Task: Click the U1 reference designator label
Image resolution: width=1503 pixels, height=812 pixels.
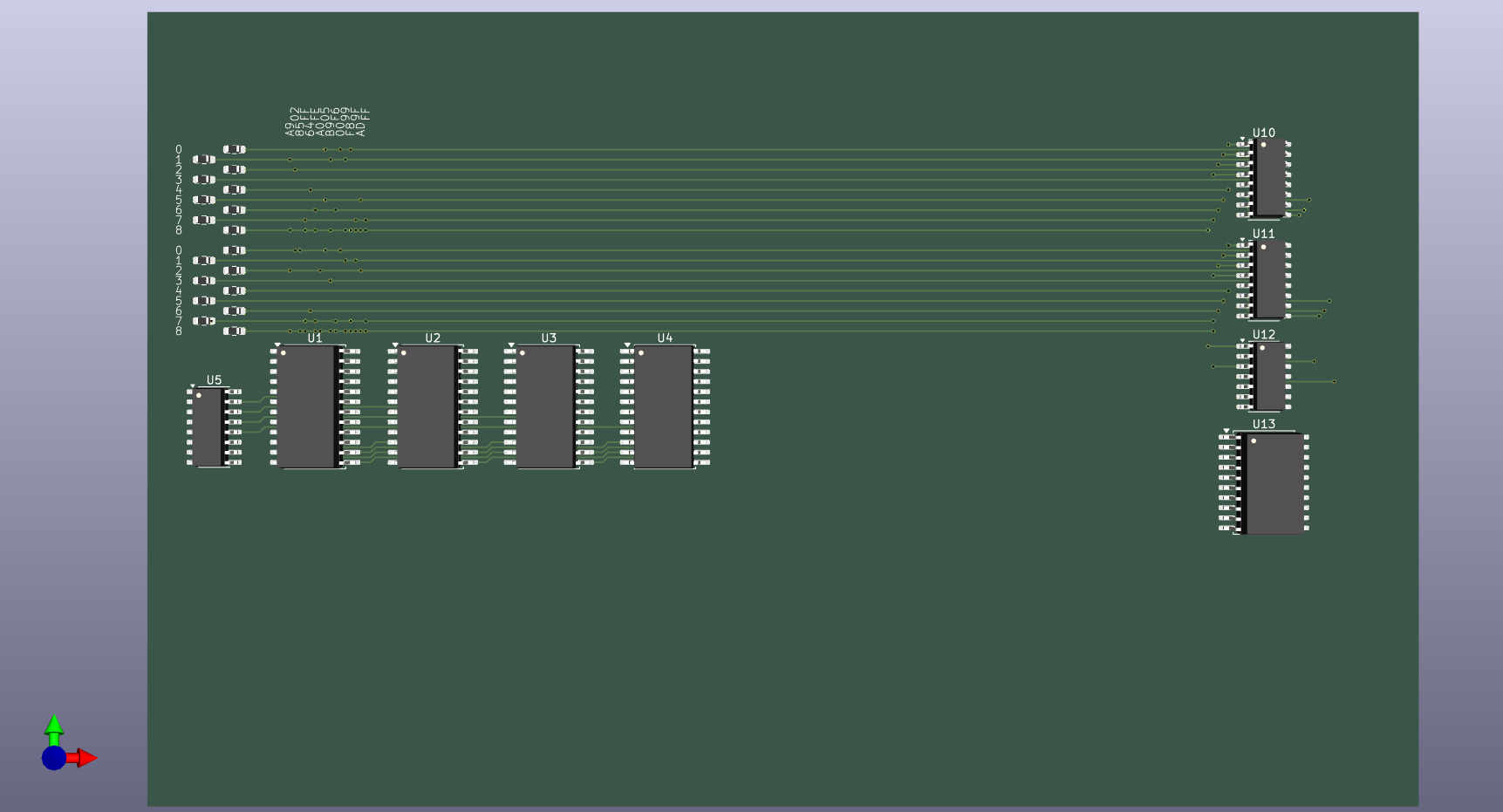Action: [x=315, y=338]
